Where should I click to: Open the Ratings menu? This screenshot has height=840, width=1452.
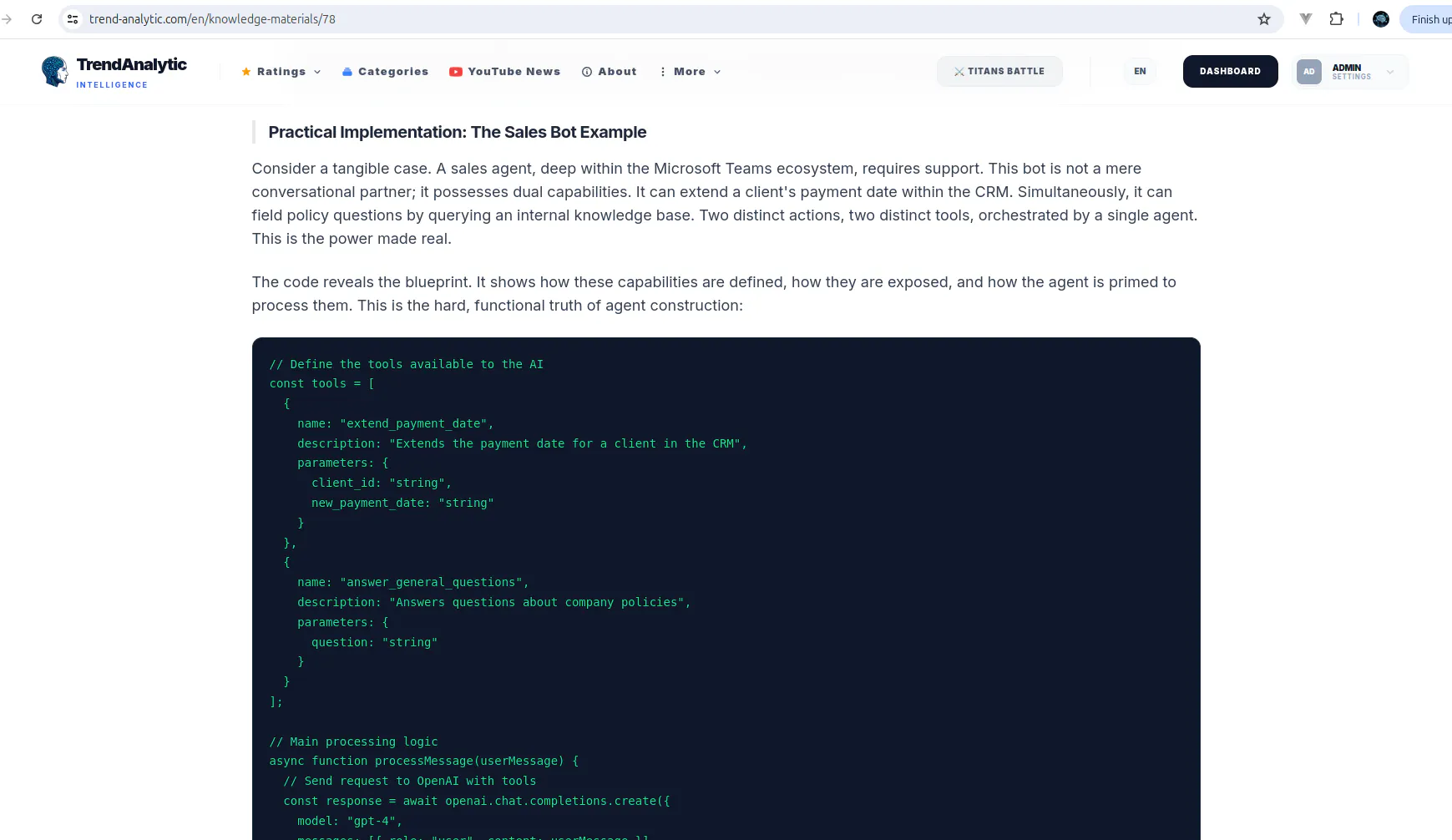281,72
